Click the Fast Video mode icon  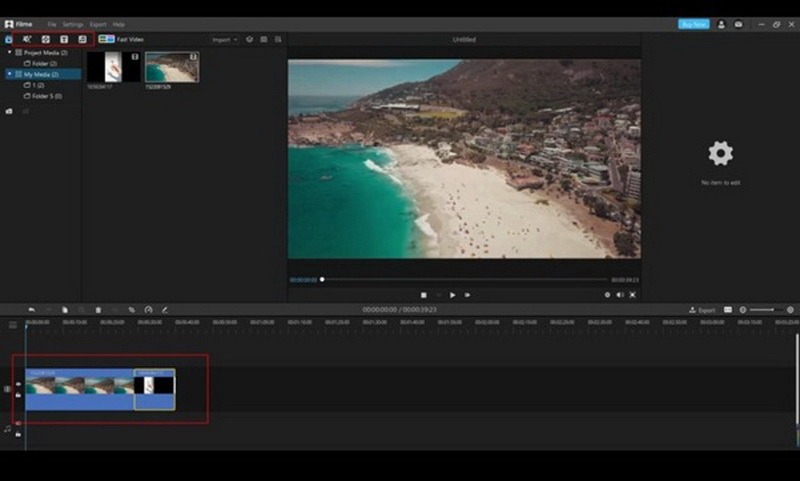pyautogui.click(x=105, y=39)
